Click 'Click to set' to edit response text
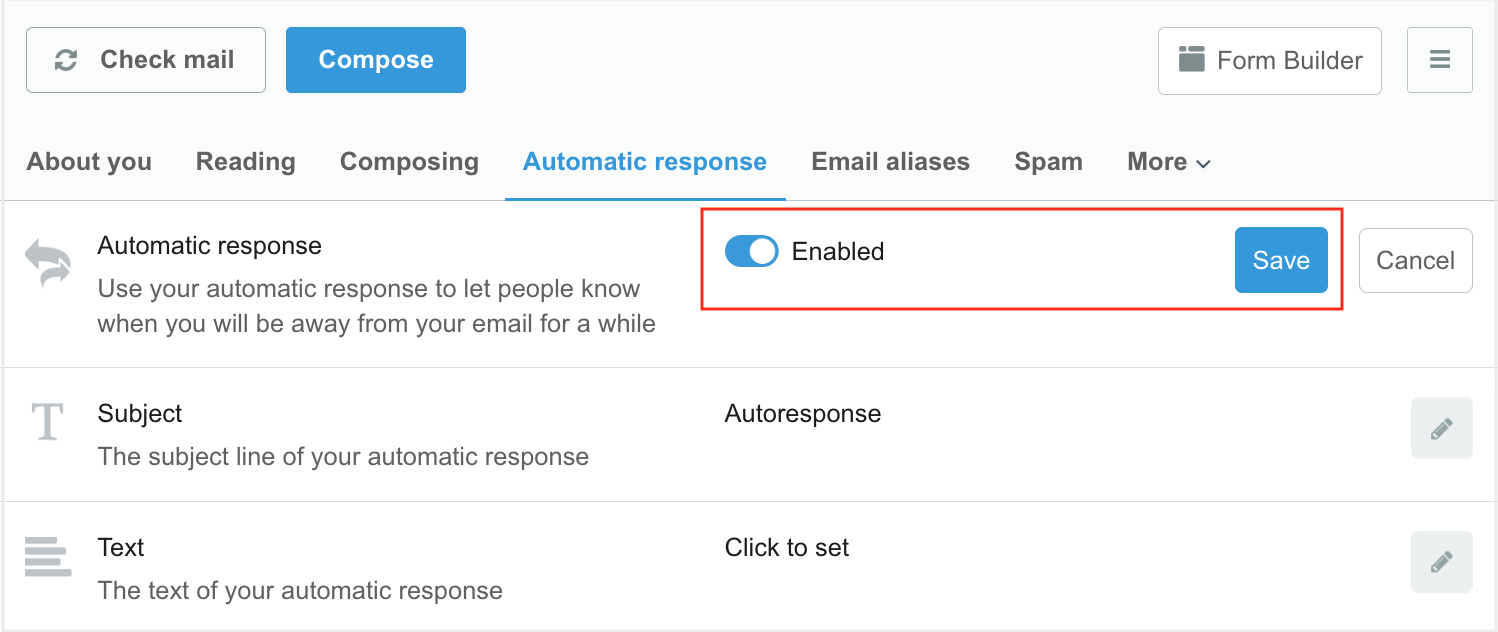The width and height of the screenshot is (1498, 632). [x=787, y=547]
